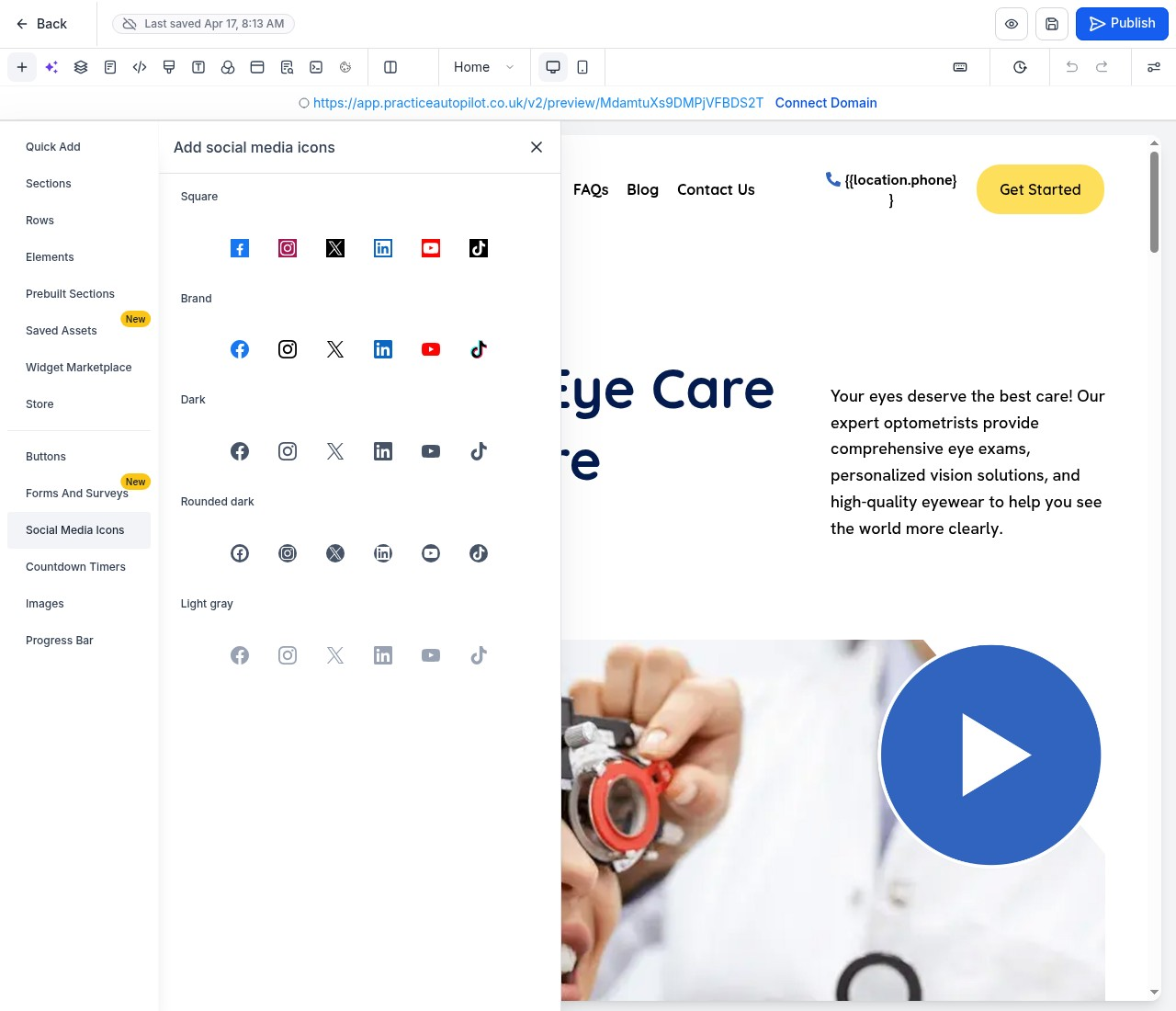Screen dimensions: 1176x1011
Task: Open the AI sparkles tool
Action: (51, 67)
